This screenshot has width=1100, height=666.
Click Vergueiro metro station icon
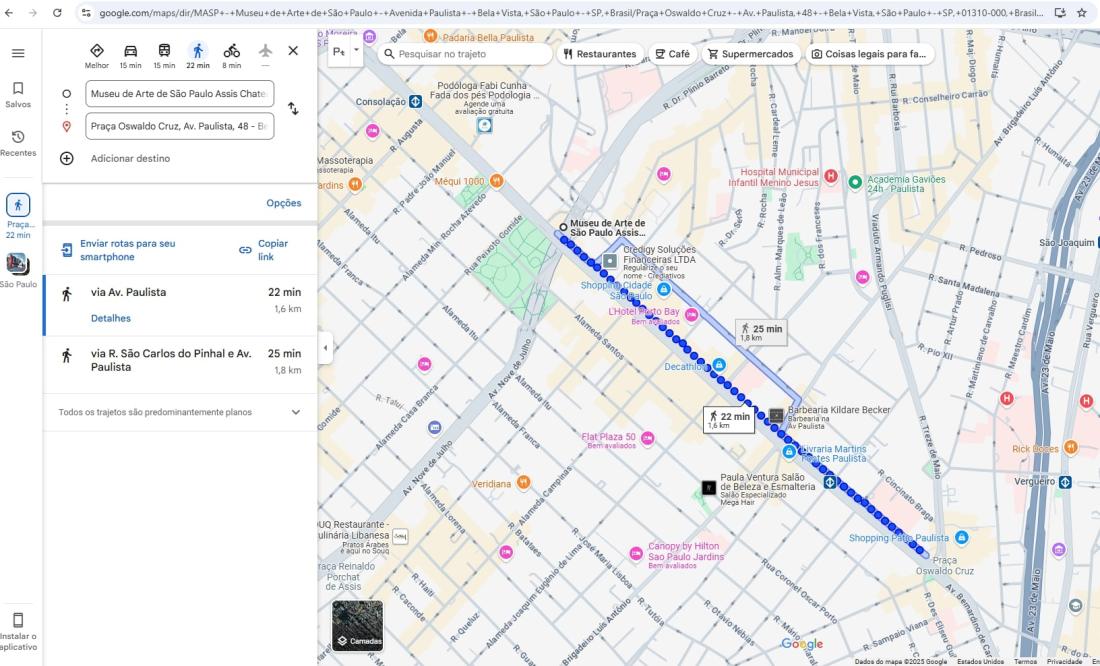click(x=1065, y=481)
